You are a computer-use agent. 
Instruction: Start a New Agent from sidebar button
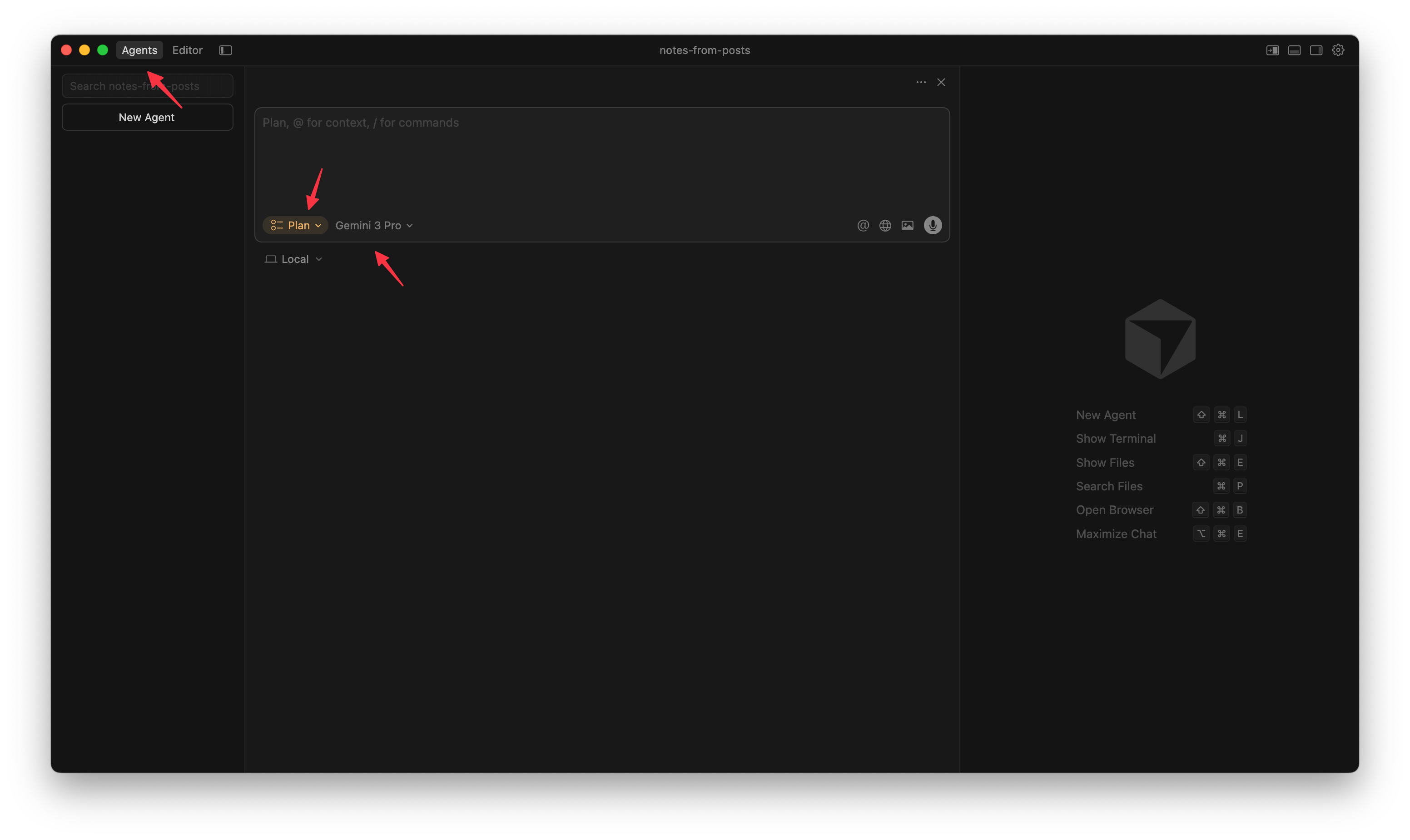pyautogui.click(x=147, y=117)
